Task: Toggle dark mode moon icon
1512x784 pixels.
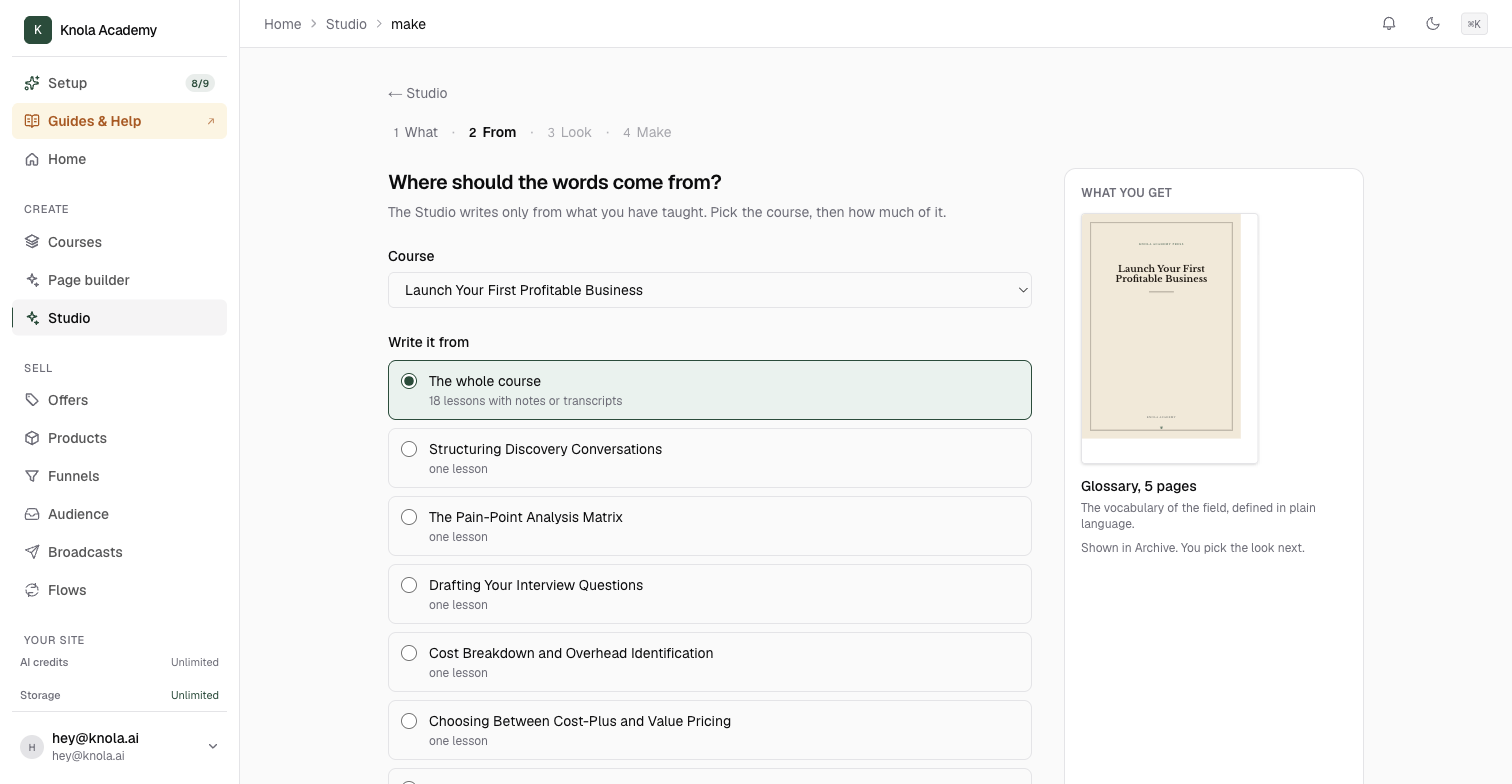Action: click(x=1433, y=24)
